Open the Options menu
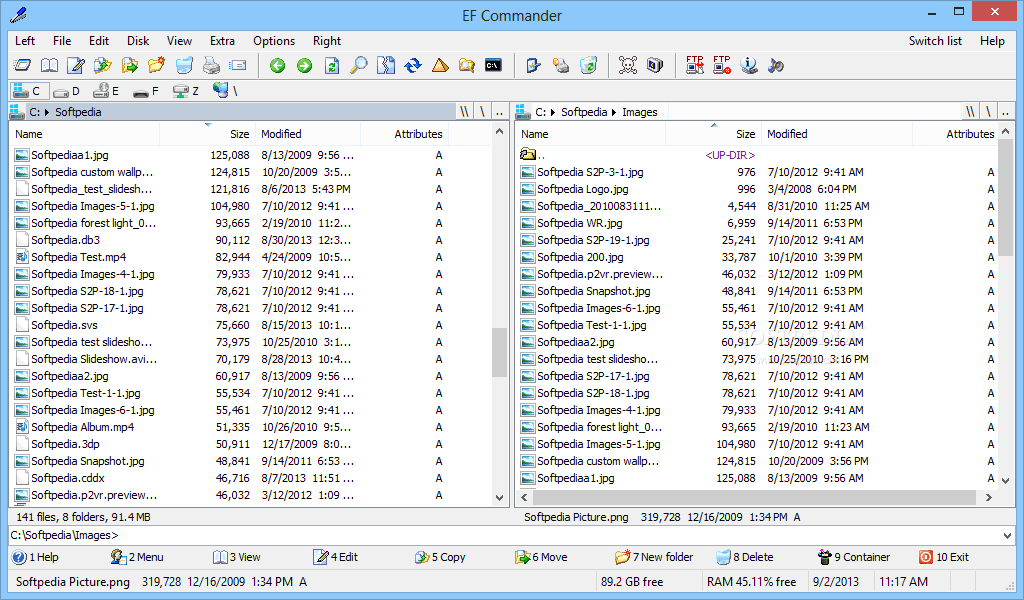This screenshot has height=600, width=1024. (273, 41)
